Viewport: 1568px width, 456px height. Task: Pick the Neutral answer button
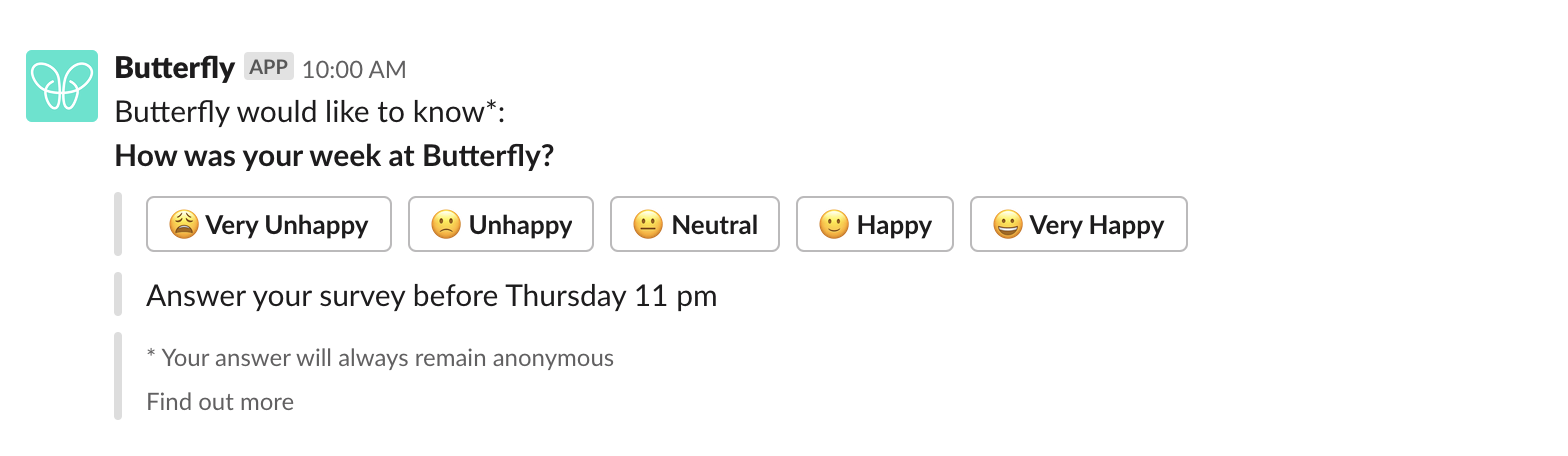695,224
